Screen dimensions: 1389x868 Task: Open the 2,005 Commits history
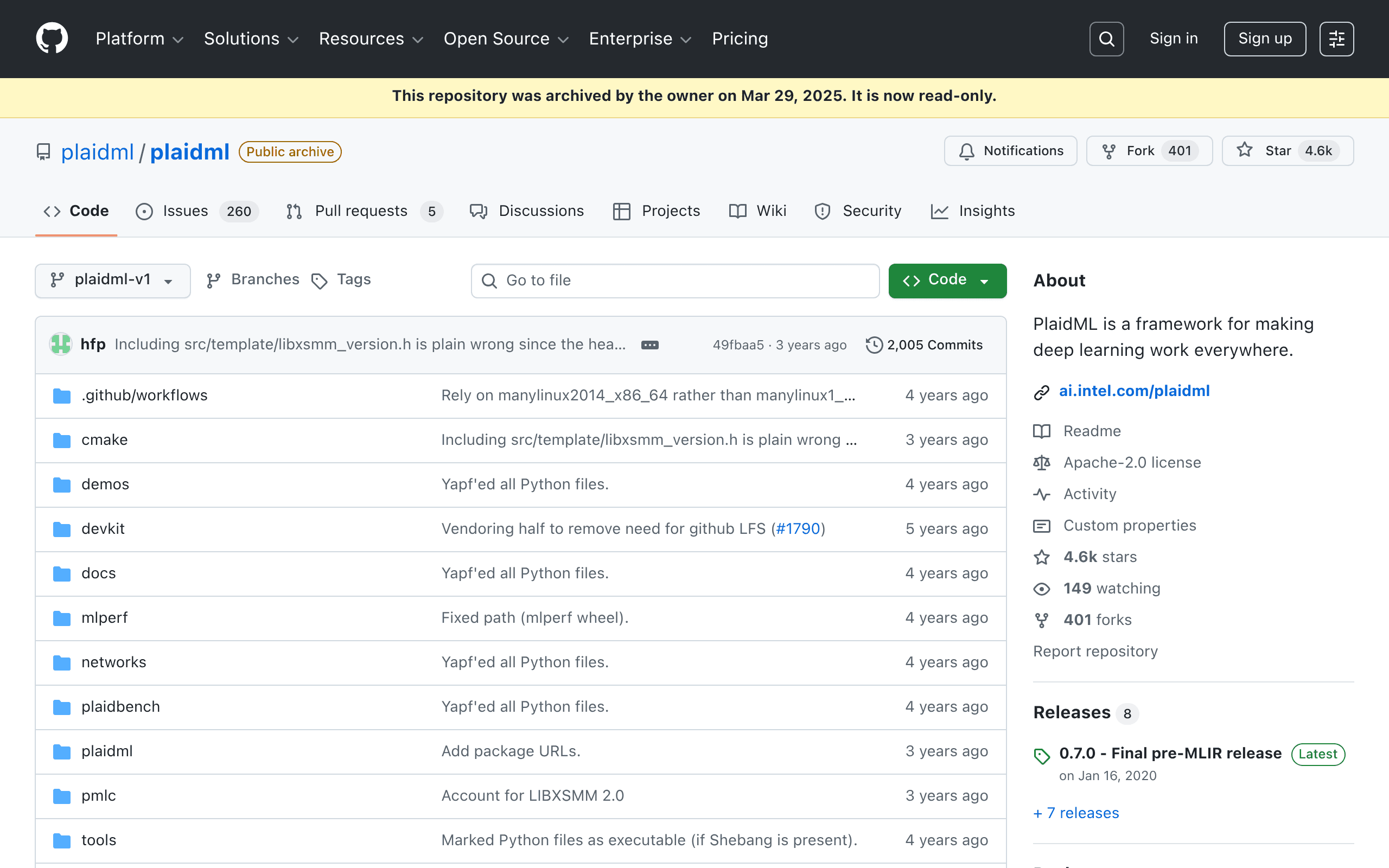tap(924, 344)
